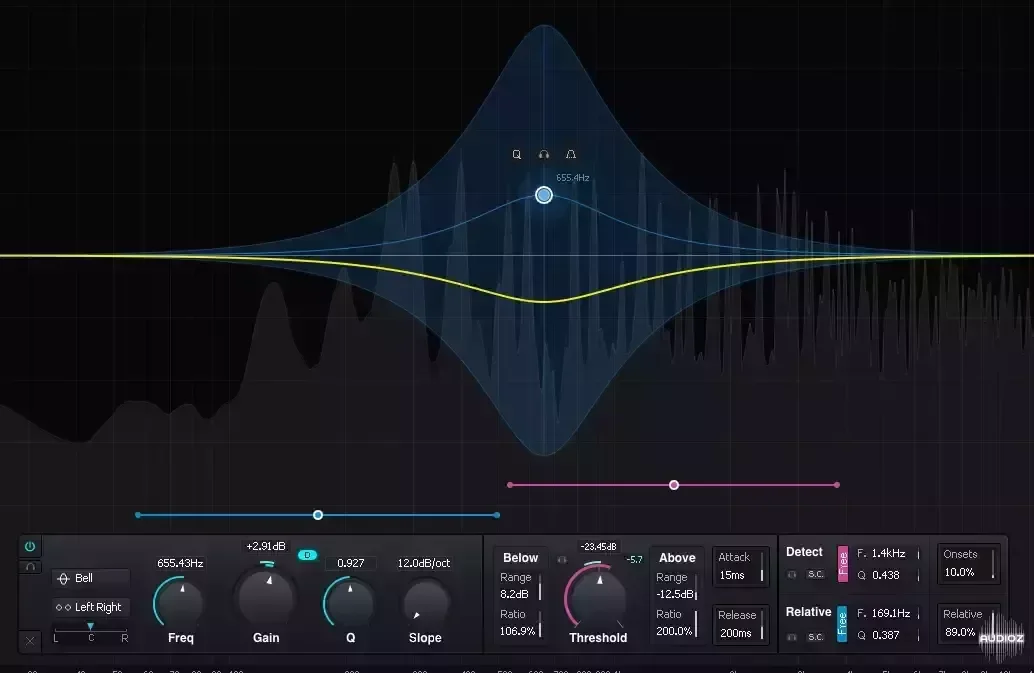Click the Slope knob

tap(425, 601)
